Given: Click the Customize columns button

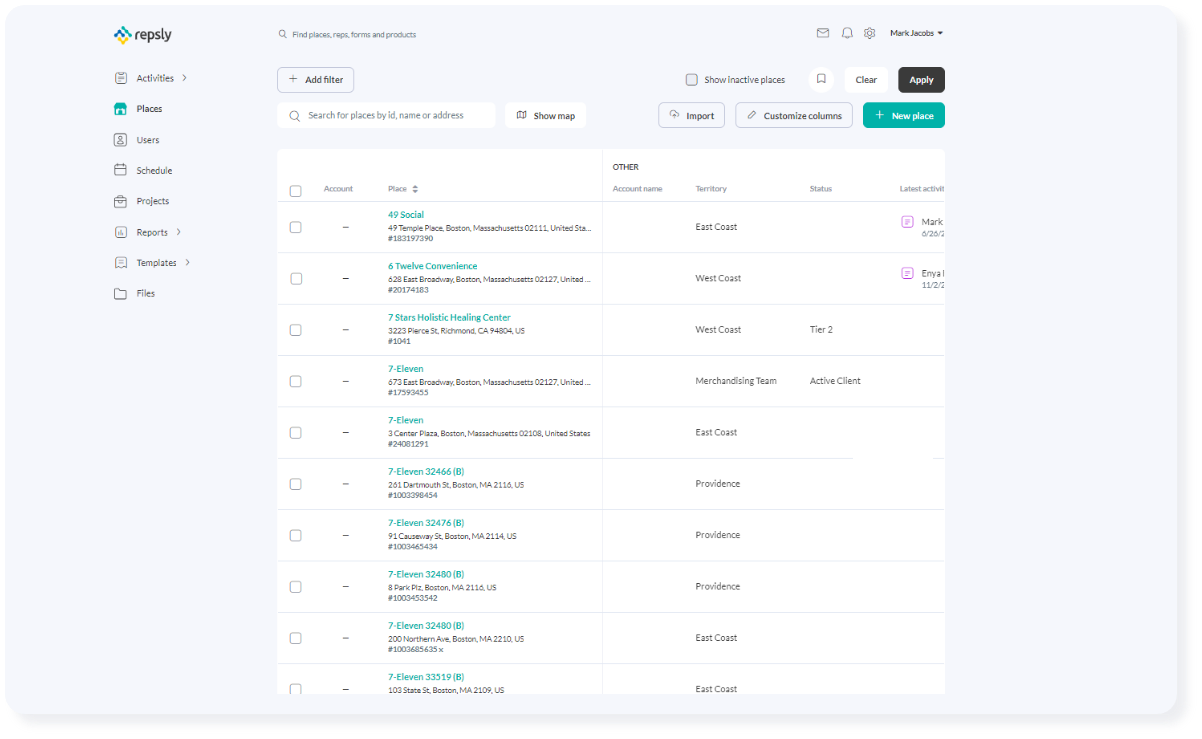Looking at the screenshot, I should pos(794,116).
